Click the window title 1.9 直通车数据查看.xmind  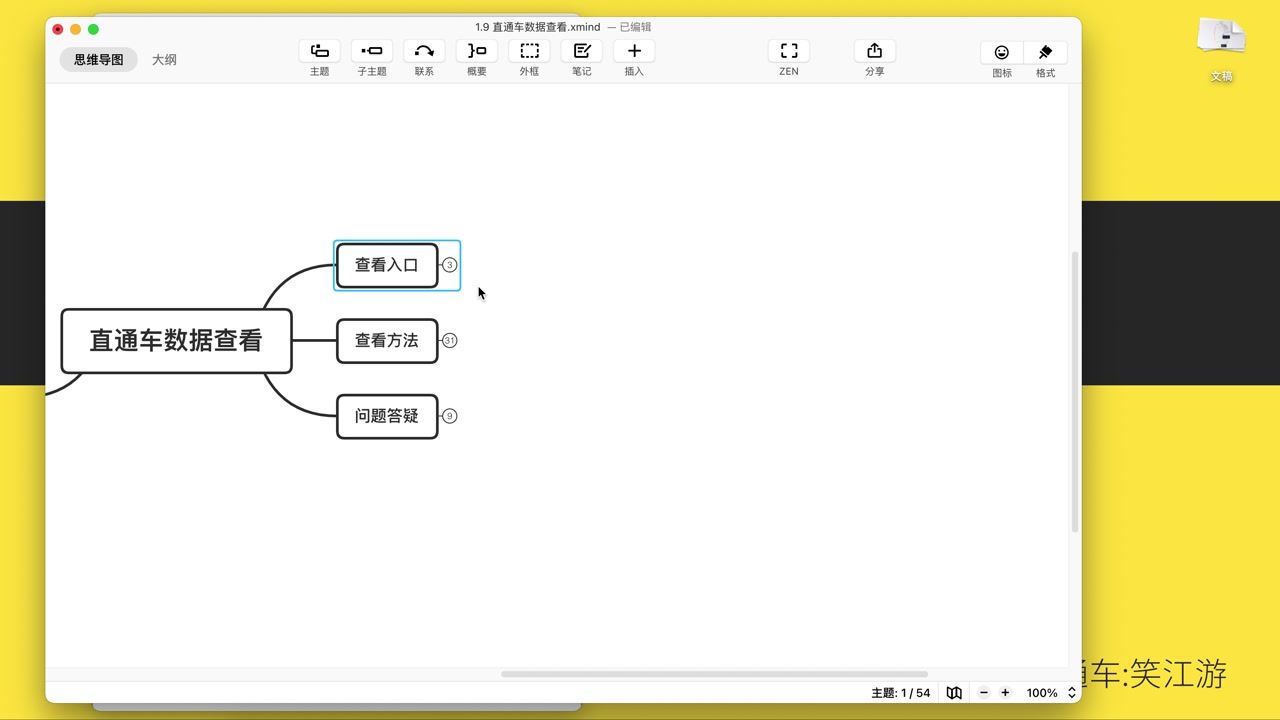tap(537, 27)
